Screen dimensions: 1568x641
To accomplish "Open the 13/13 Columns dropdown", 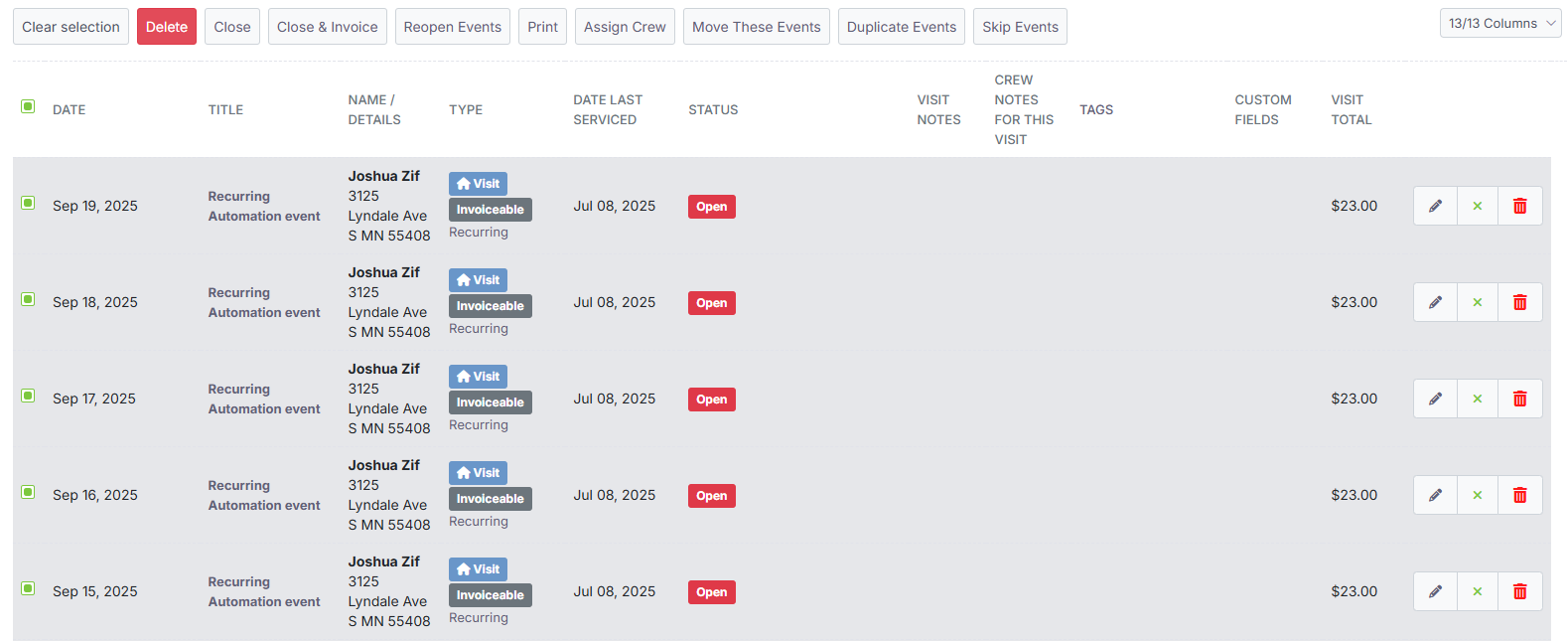I will (x=1499, y=22).
